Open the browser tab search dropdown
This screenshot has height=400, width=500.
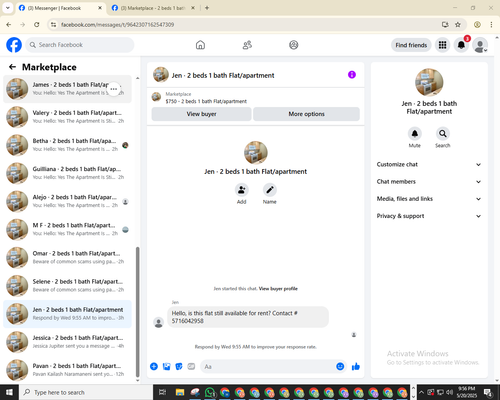click(x=8, y=8)
